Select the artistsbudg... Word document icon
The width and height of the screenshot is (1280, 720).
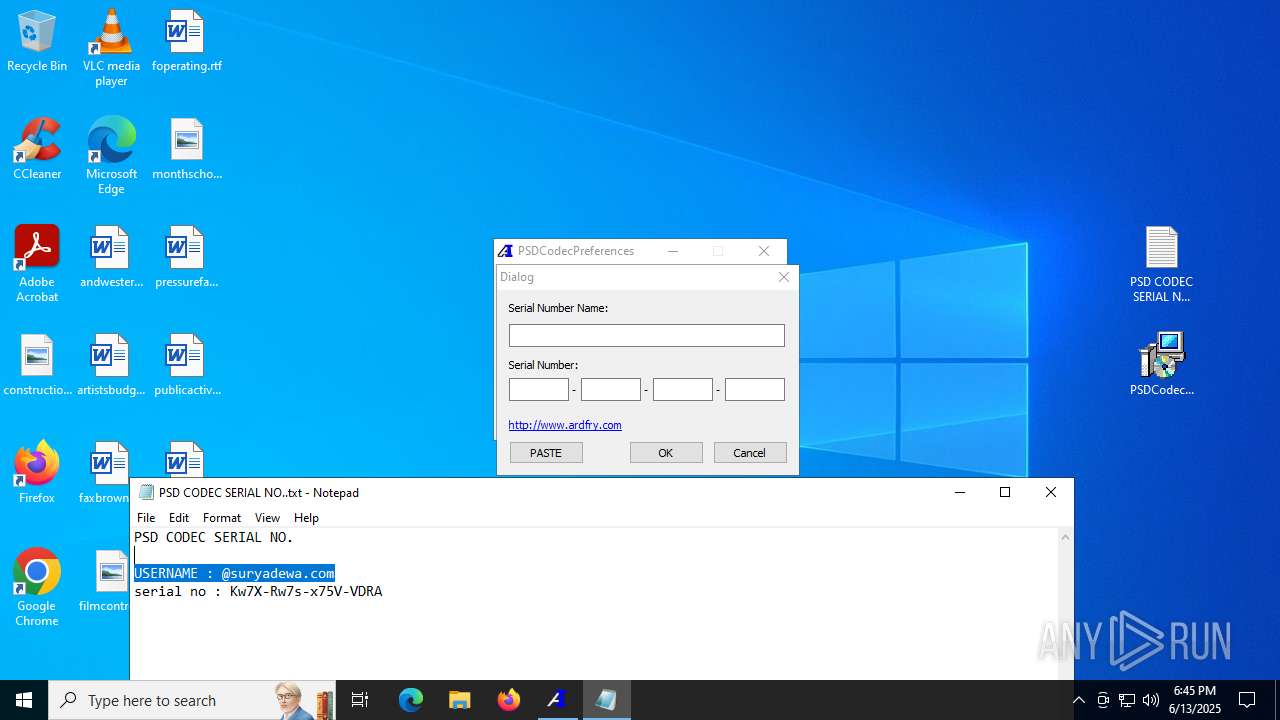pos(111,366)
